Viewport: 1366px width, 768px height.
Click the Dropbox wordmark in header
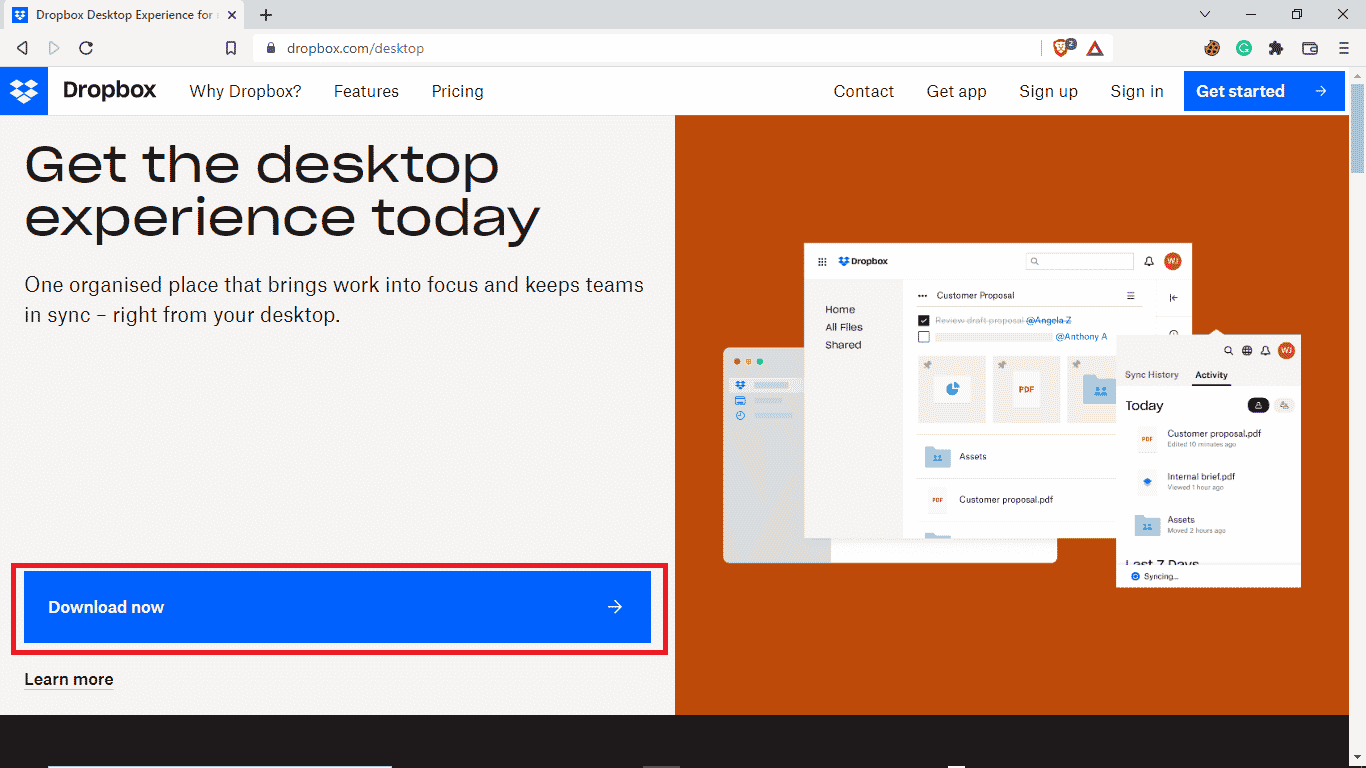[110, 90]
